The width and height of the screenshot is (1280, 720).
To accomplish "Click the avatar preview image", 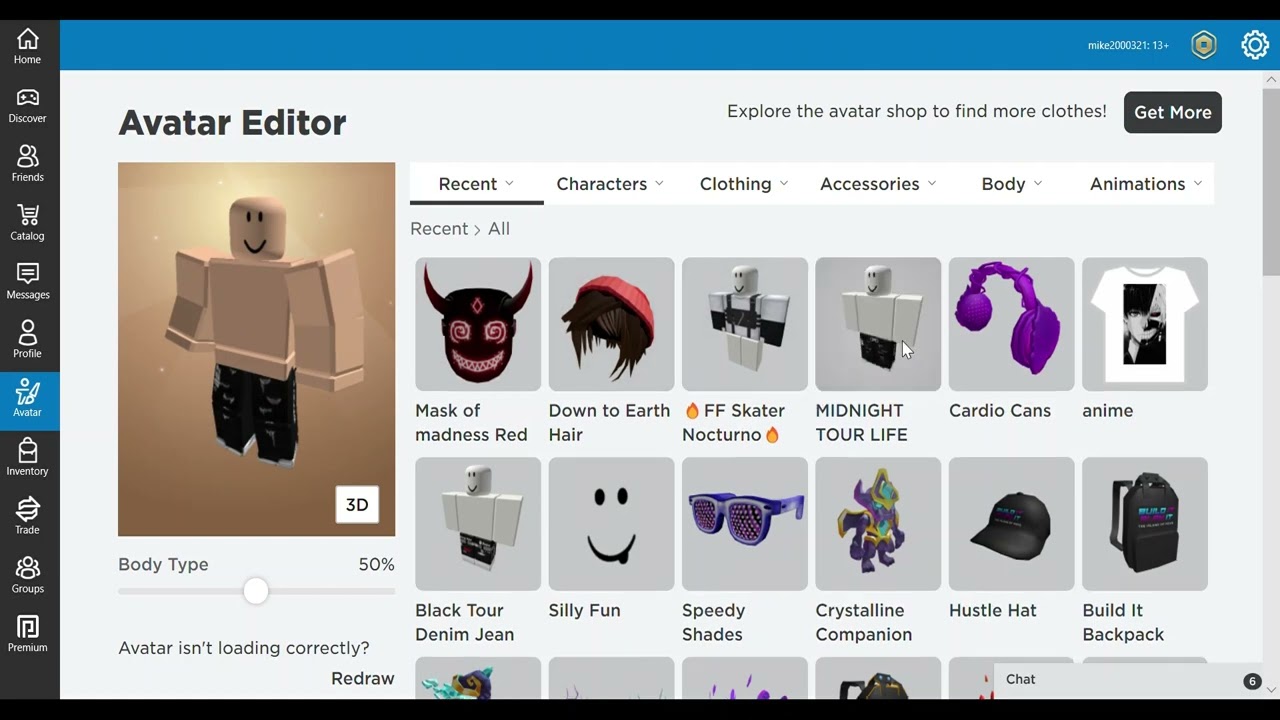I will click(256, 349).
